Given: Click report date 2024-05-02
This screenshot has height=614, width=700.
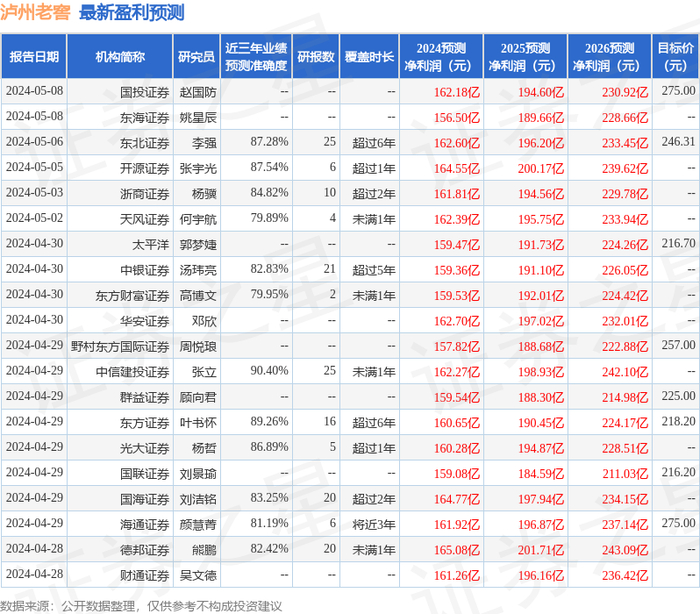Looking at the screenshot, I should pyautogui.click(x=34, y=218).
